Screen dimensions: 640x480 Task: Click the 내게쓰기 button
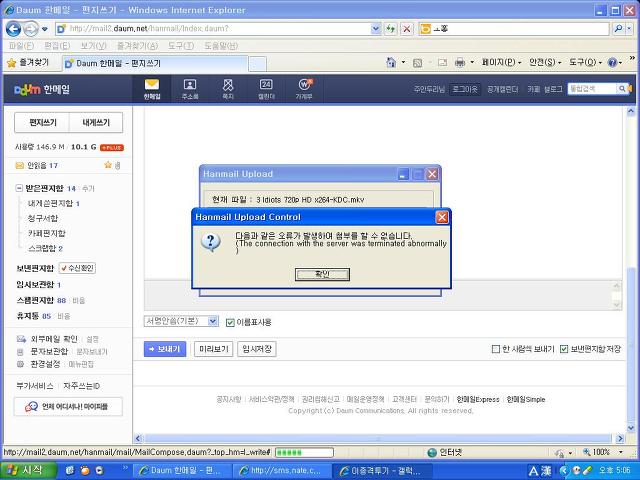click(96, 122)
